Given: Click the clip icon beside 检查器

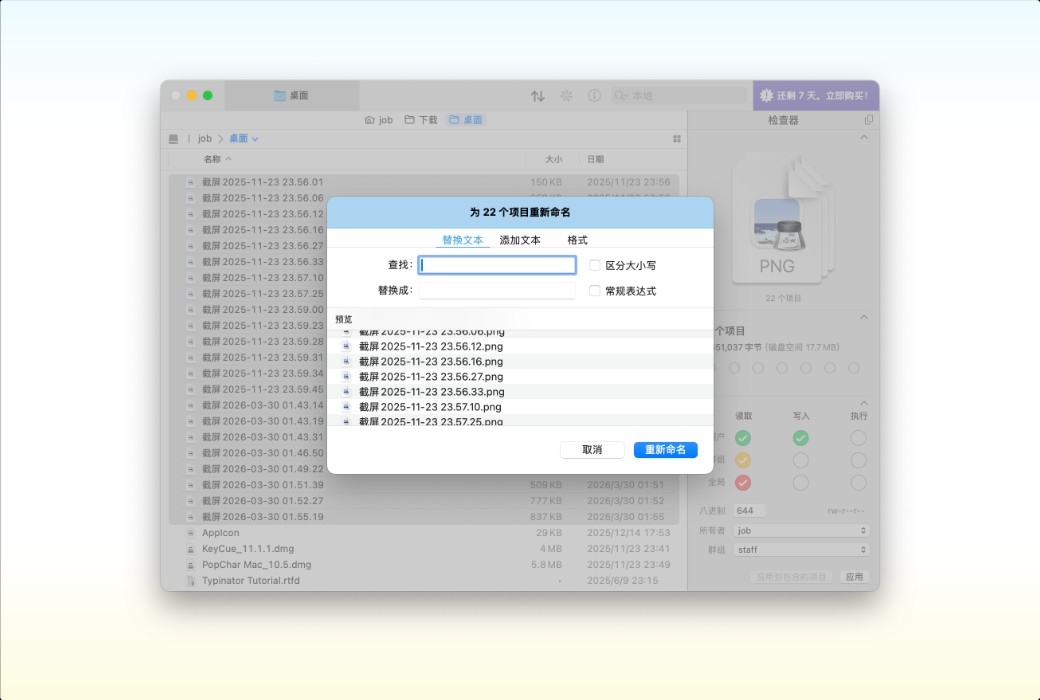Looking at the screenshot, I should pos(870,118).
